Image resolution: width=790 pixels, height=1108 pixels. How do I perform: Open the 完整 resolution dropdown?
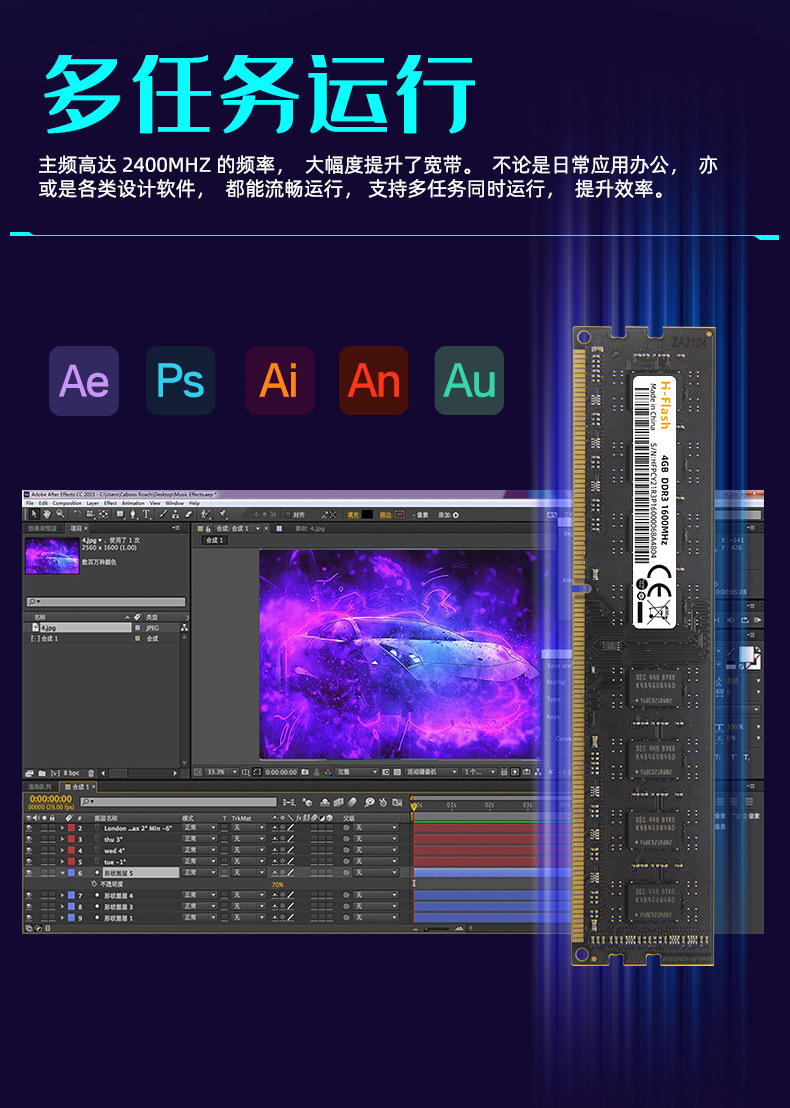(x=357, y=772)
